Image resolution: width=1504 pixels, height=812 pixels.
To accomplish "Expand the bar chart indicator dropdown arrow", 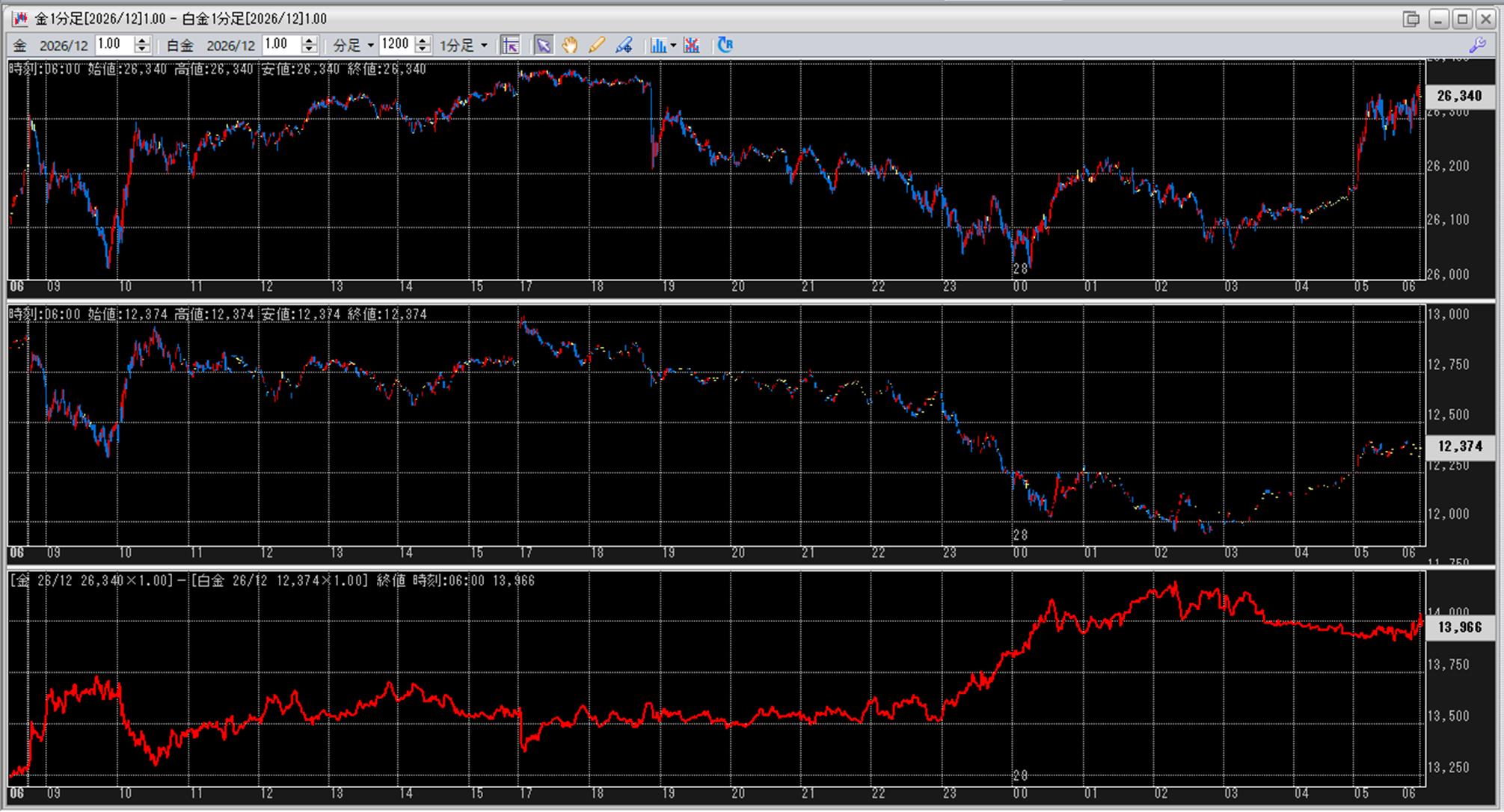I will pos(673,46).
